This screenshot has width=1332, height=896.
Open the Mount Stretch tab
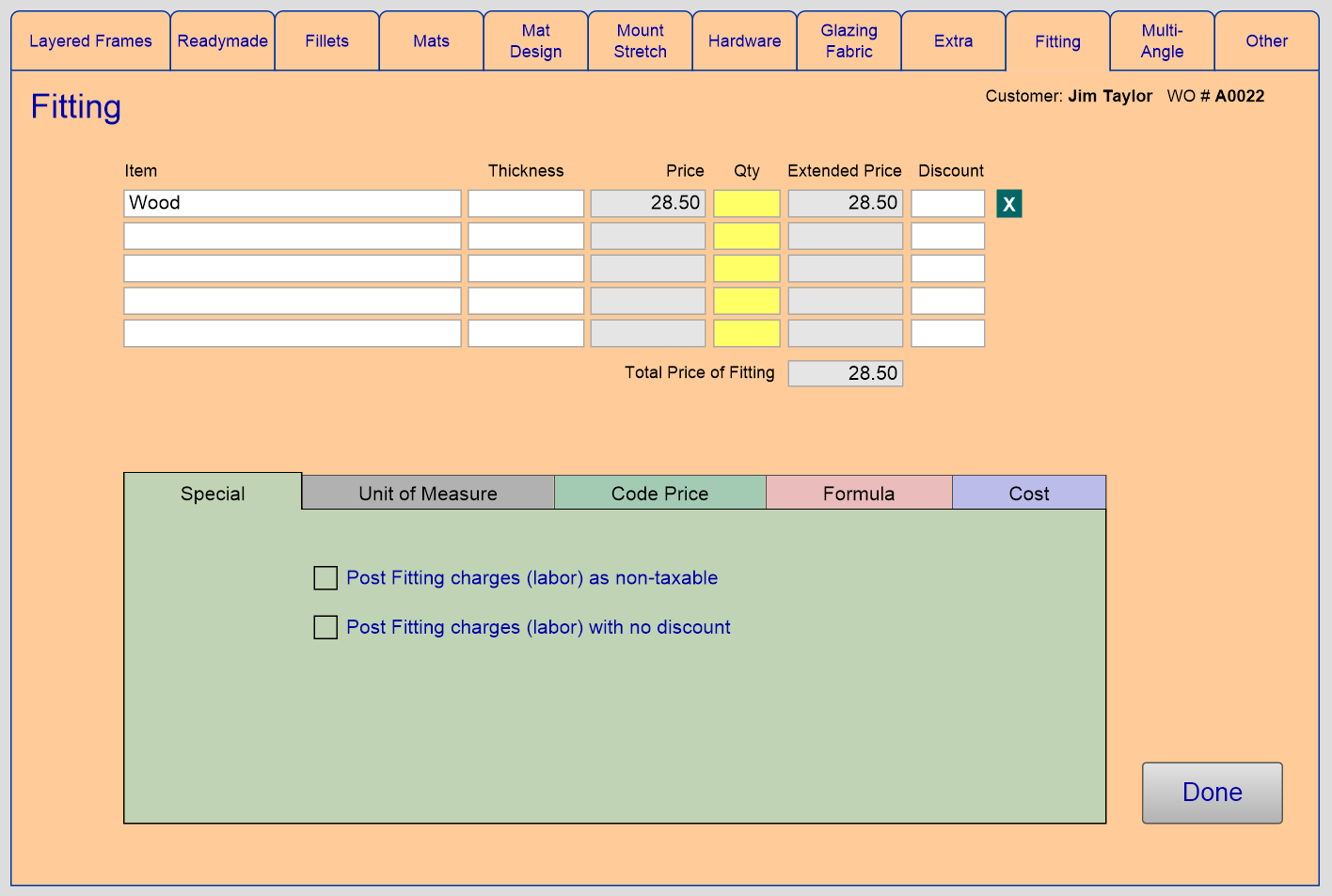(x=640, y=41)
